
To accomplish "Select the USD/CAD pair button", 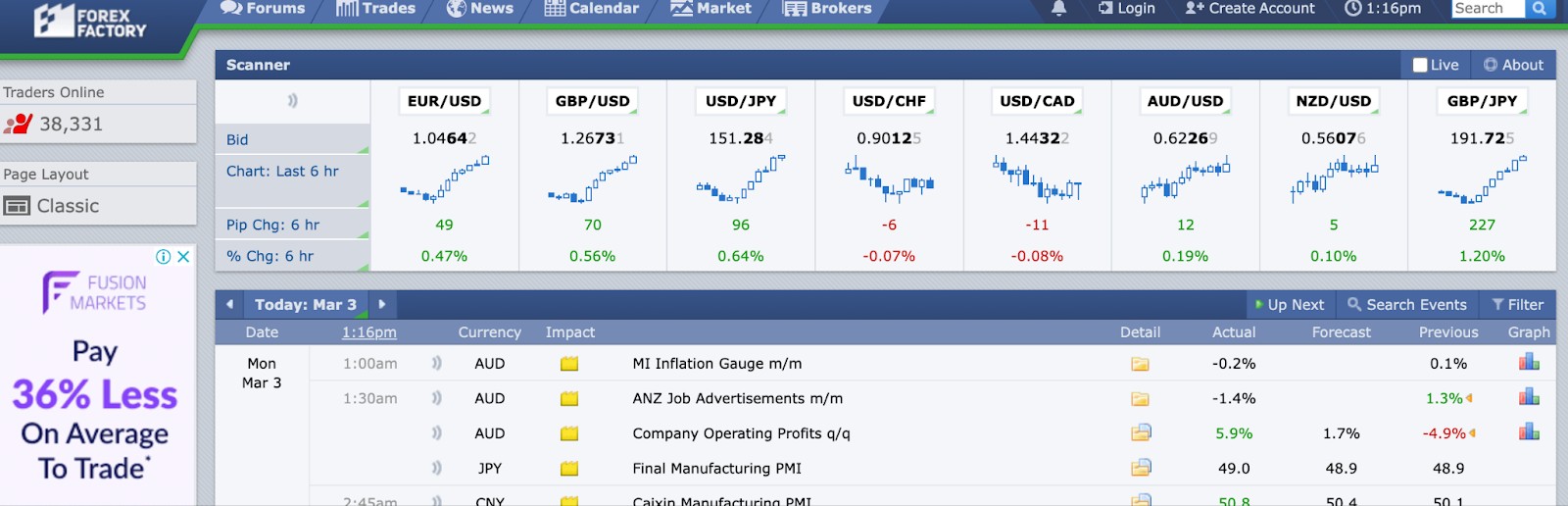I will pyautogui.click(x=1037, y=101).
